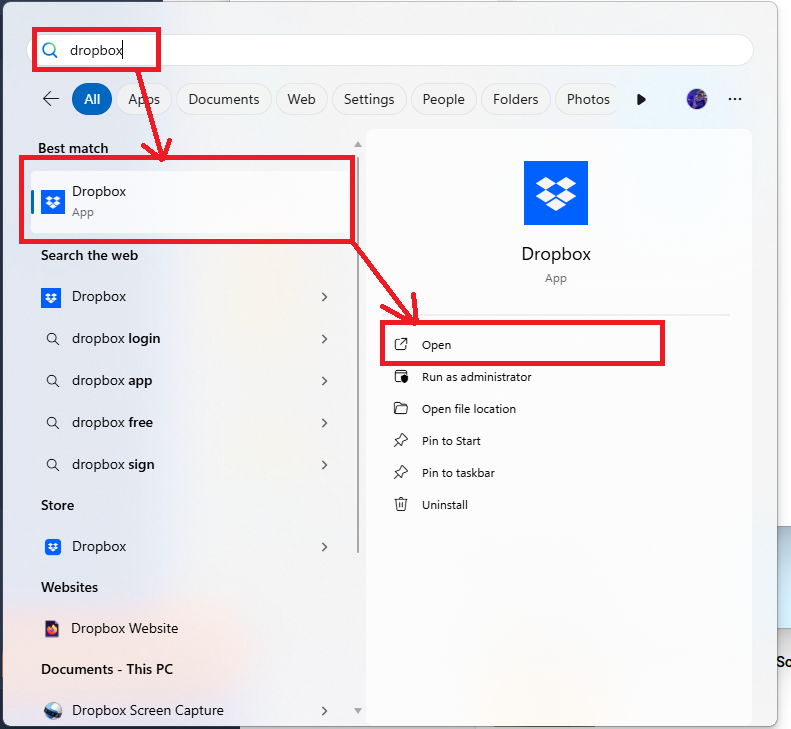The height and width of the screenshot is (729, 791).
Task: Choose Pin to Start
Action: click(451, 441)
